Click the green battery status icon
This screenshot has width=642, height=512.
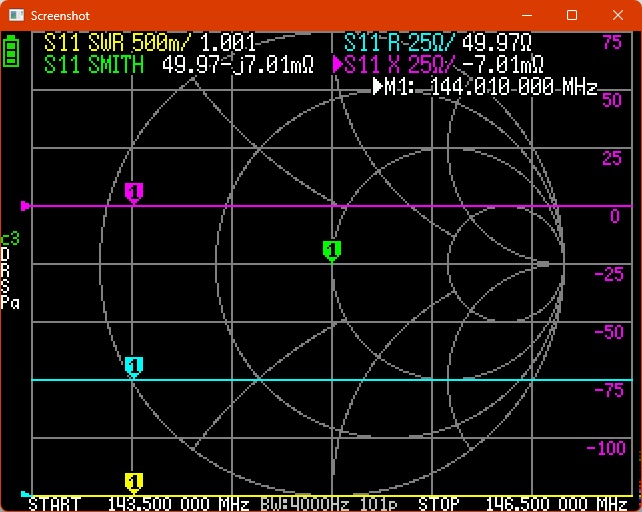(12, 52)
